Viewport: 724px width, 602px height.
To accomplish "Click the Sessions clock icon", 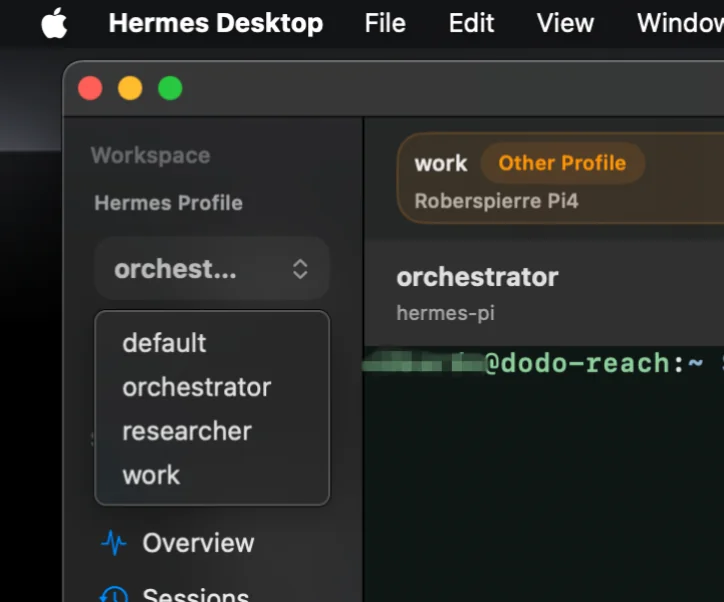I will pyautogui.click(x=114, y=594).
